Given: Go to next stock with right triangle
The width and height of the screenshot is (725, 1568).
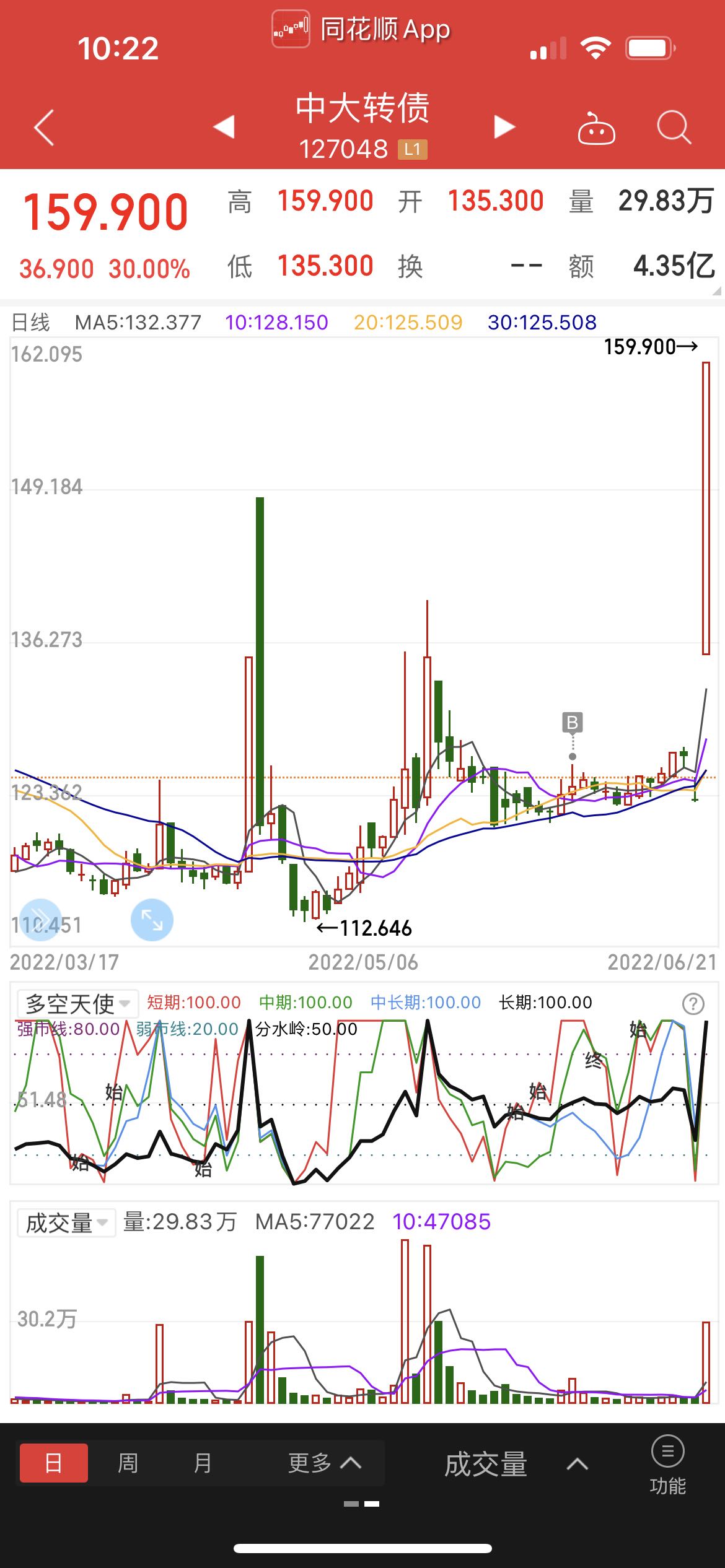Looking at the screenshot, I should pos(504,126).
